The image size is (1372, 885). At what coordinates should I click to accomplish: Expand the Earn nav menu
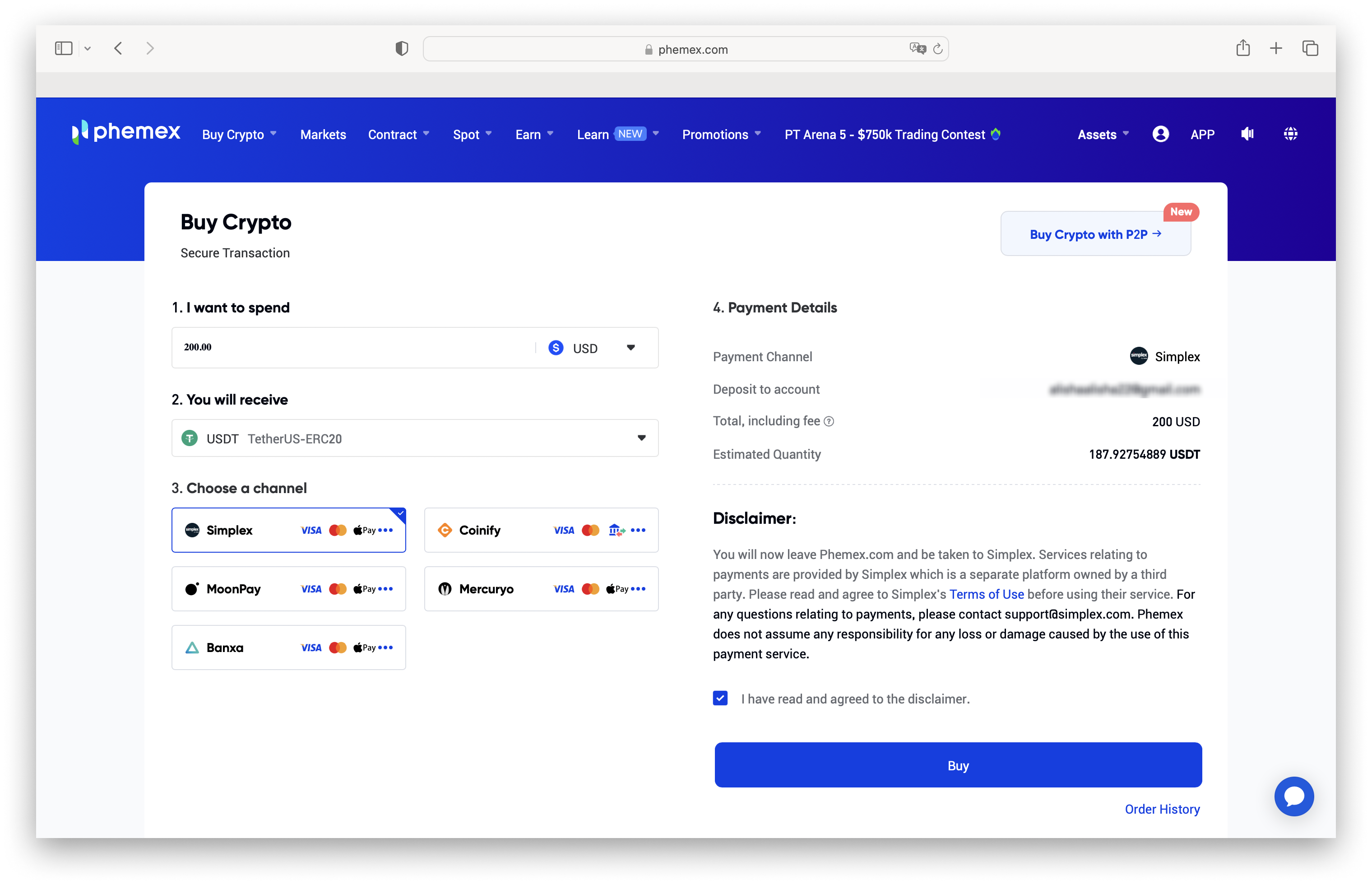(x=534, y=135)
